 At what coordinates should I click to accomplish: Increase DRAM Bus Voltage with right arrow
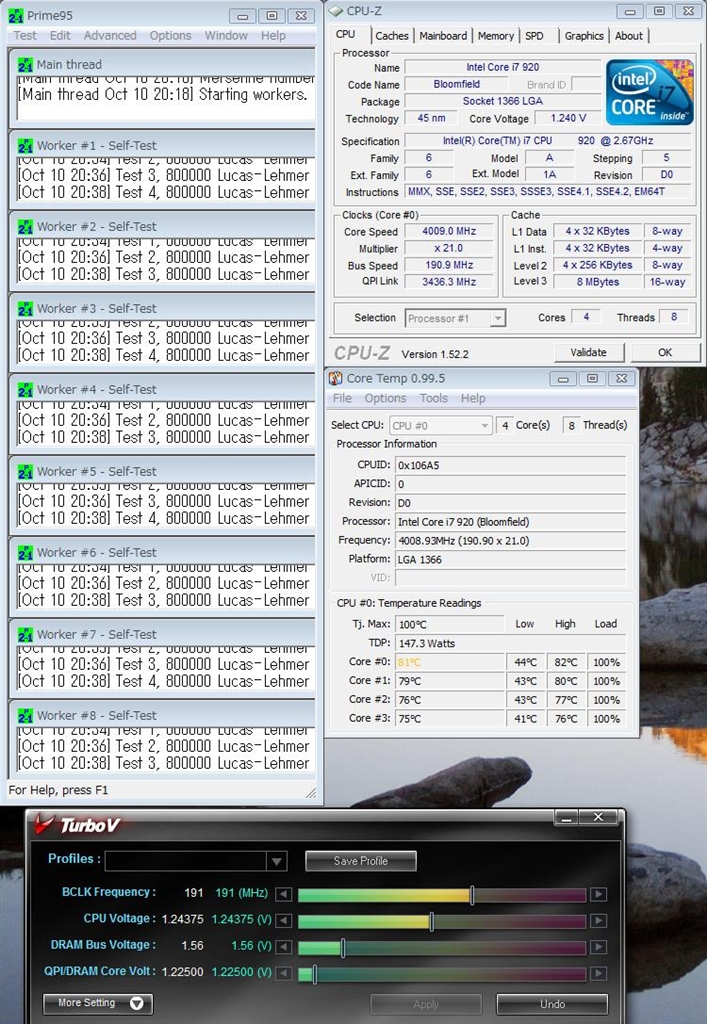[x=599, y=947]
